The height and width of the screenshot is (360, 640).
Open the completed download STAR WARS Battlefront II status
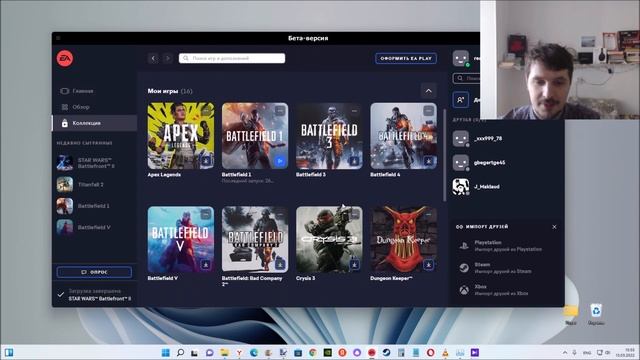pyautogui.click(x=94, y=295)
